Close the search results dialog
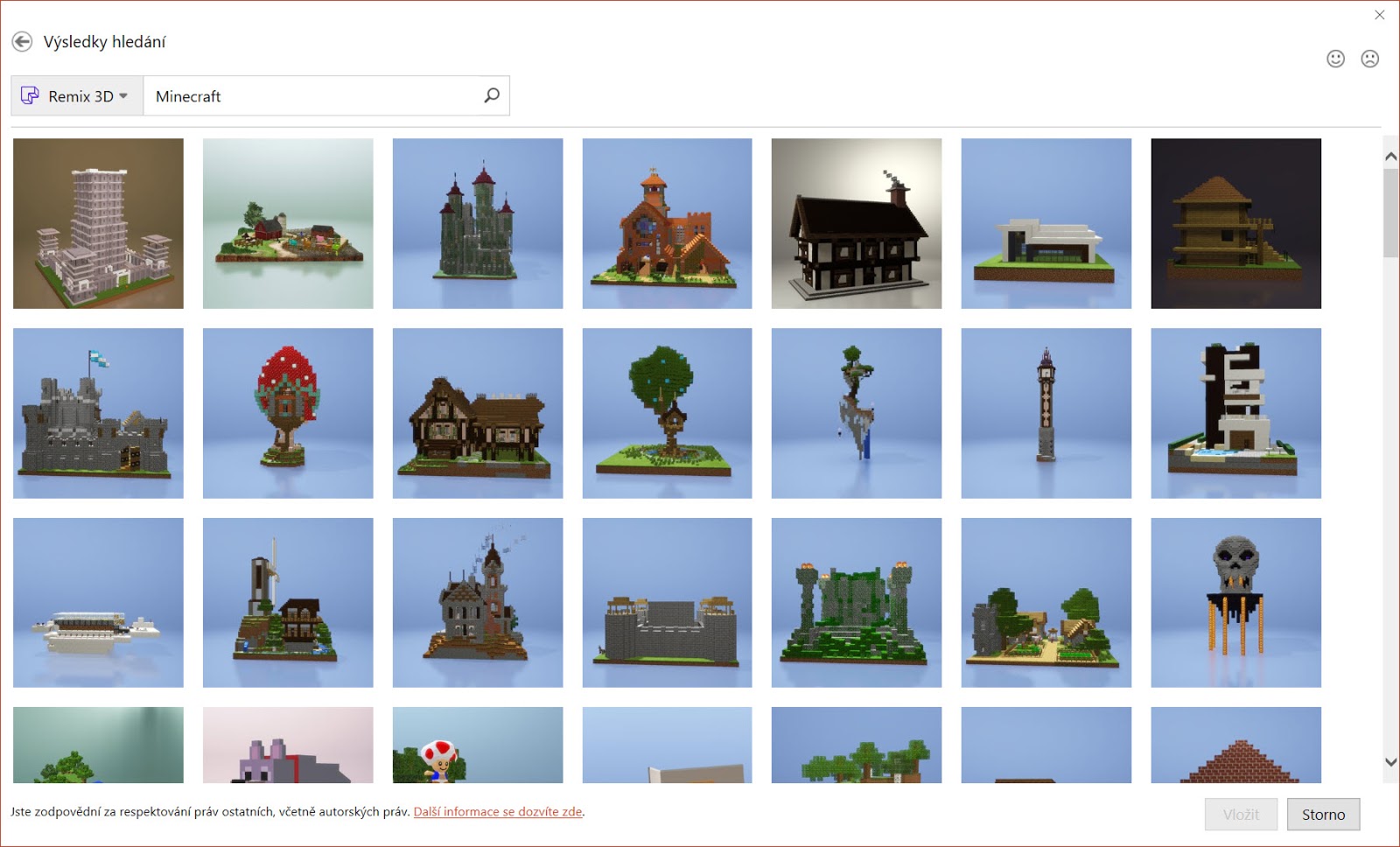This screenshot has width=1400, height=847. [x=1380, y=15]
